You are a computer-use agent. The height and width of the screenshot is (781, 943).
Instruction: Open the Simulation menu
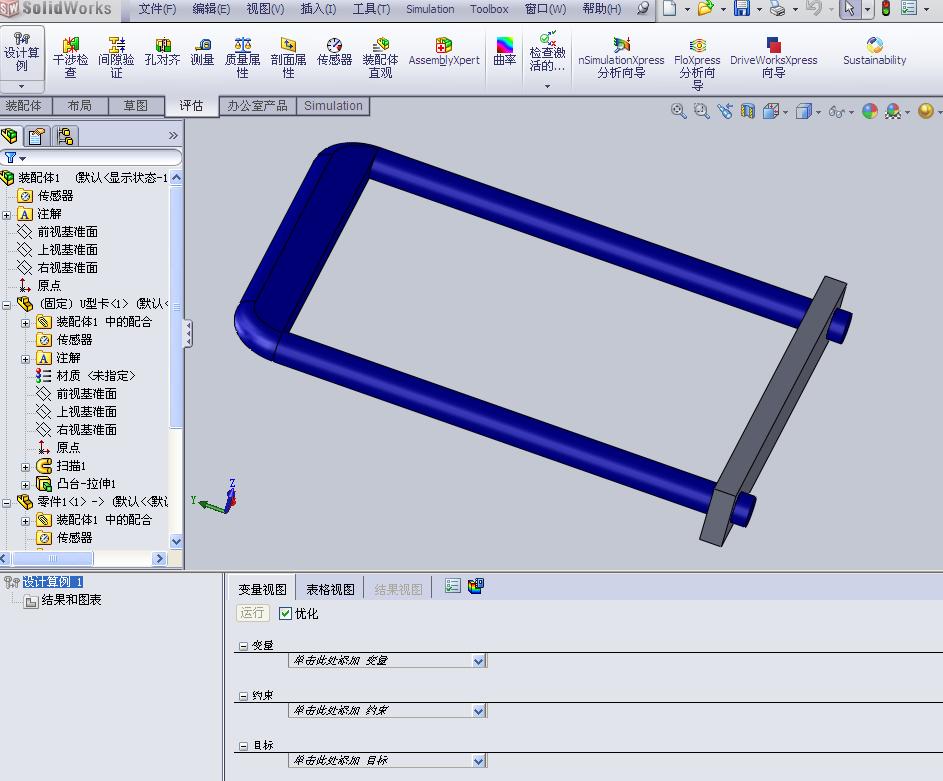[430, 8]
